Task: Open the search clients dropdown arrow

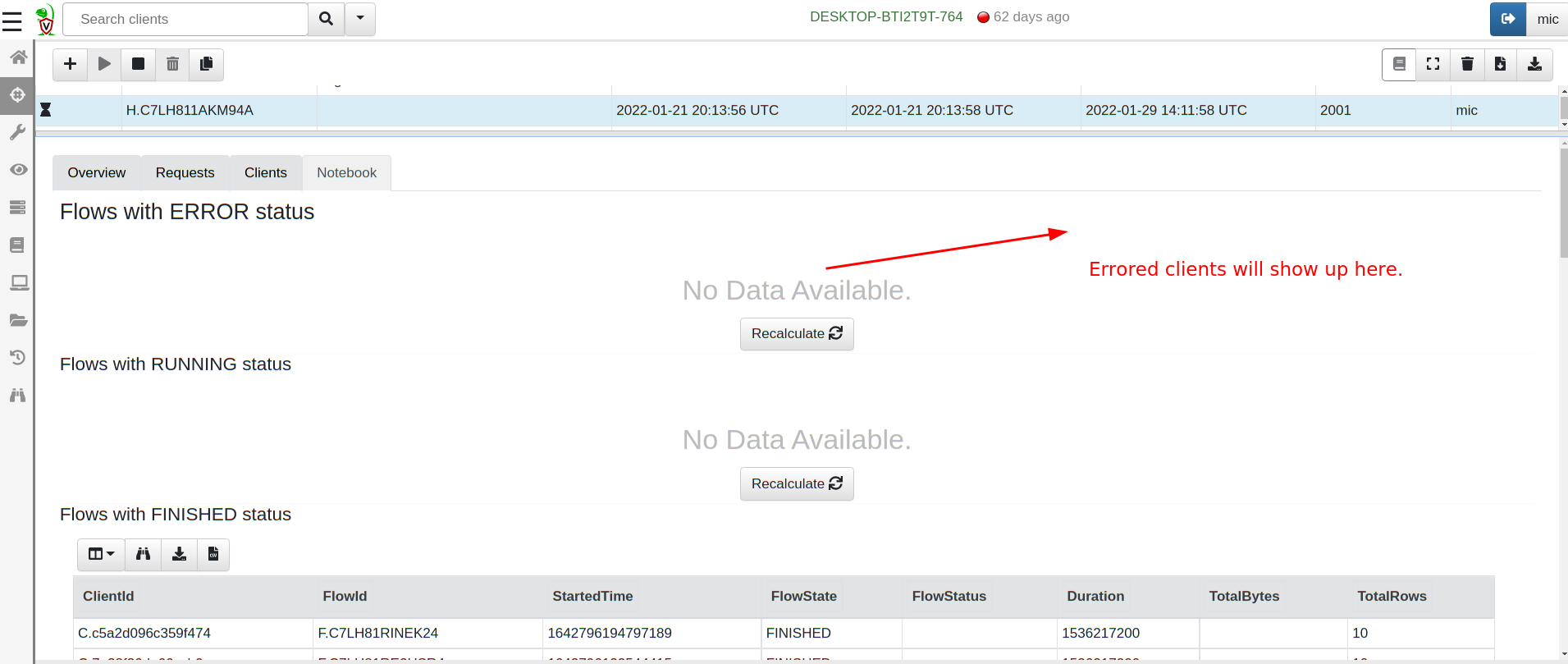Action: [x=359, y=19]
